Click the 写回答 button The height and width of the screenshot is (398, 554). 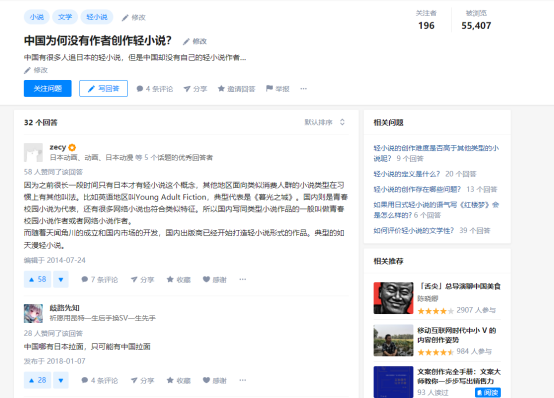click(104, 88)
